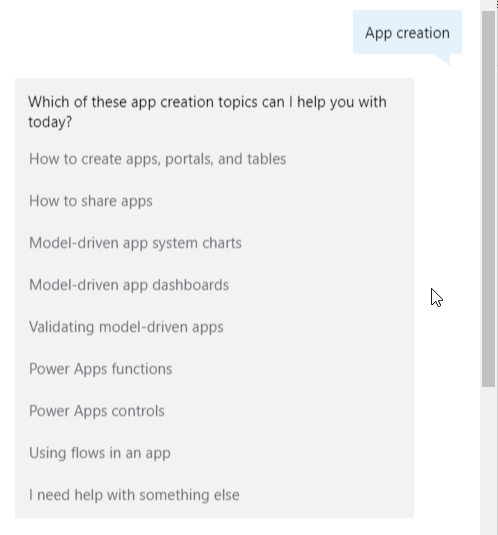Choose the 'How to share apps' option
Image resolution: width=498 pixels, height=535 pixels.
tap(90, 201)
